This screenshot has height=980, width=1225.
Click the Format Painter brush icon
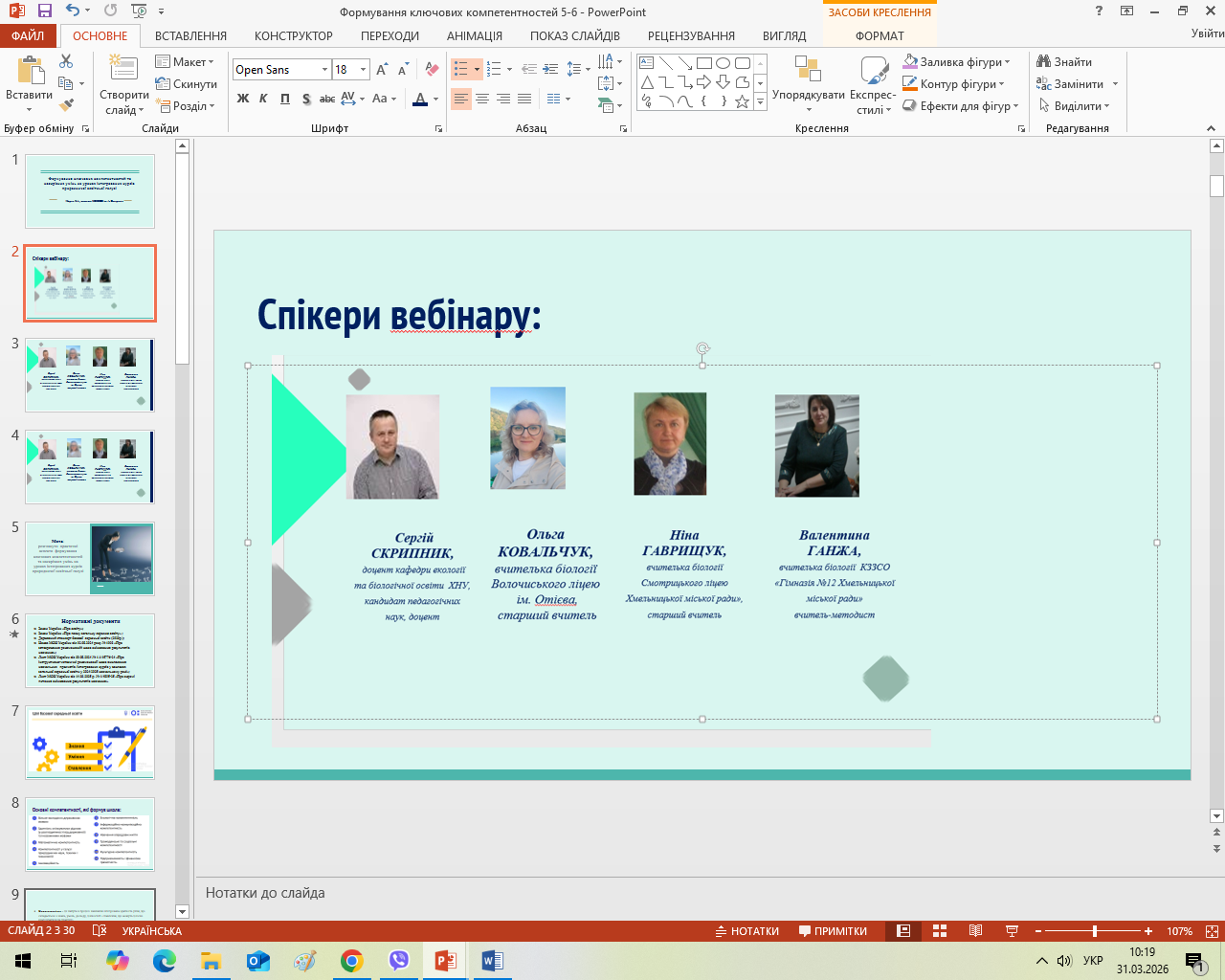[66, 105]
